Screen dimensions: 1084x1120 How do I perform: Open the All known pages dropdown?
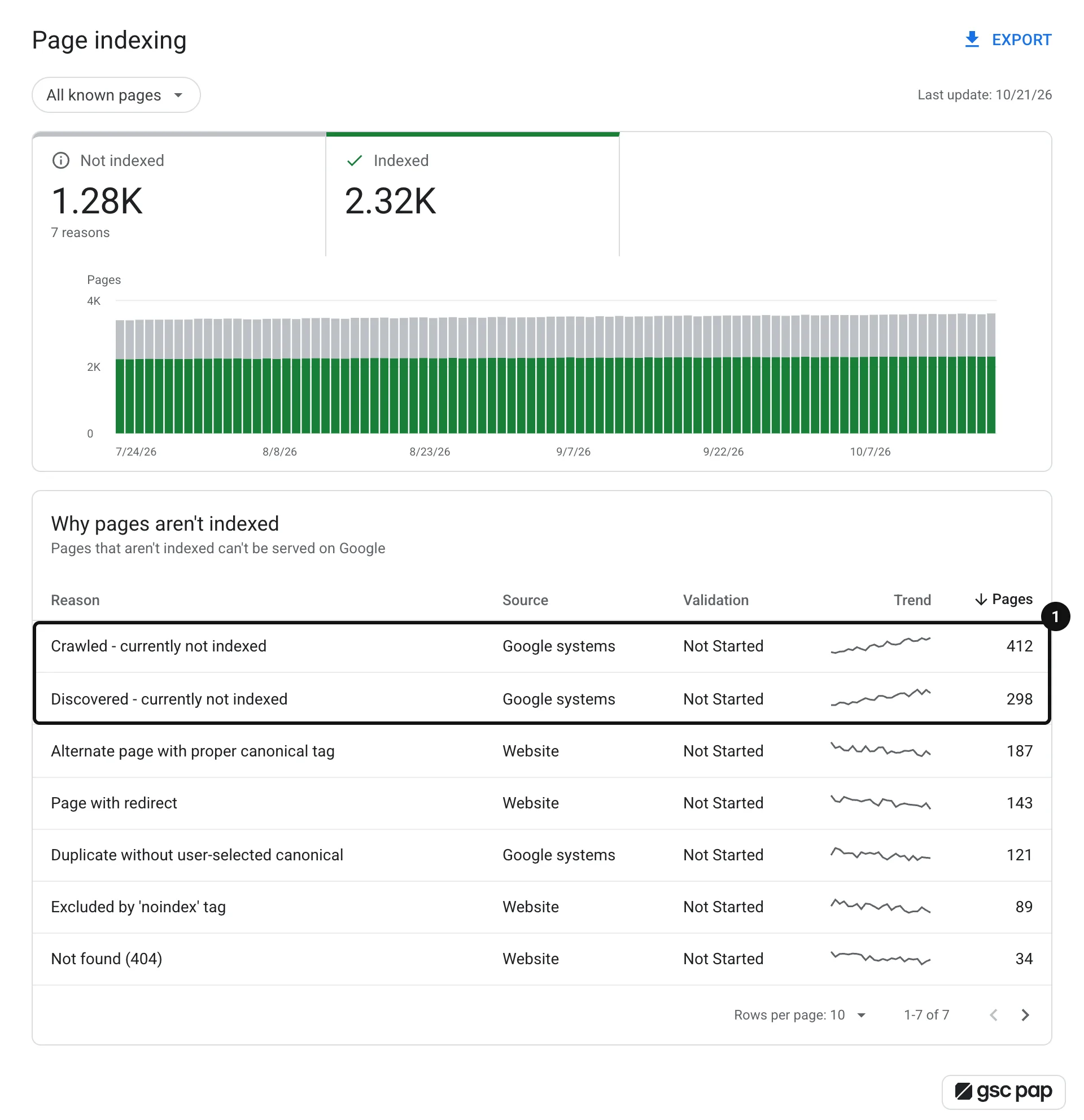(x=116, y=95)
